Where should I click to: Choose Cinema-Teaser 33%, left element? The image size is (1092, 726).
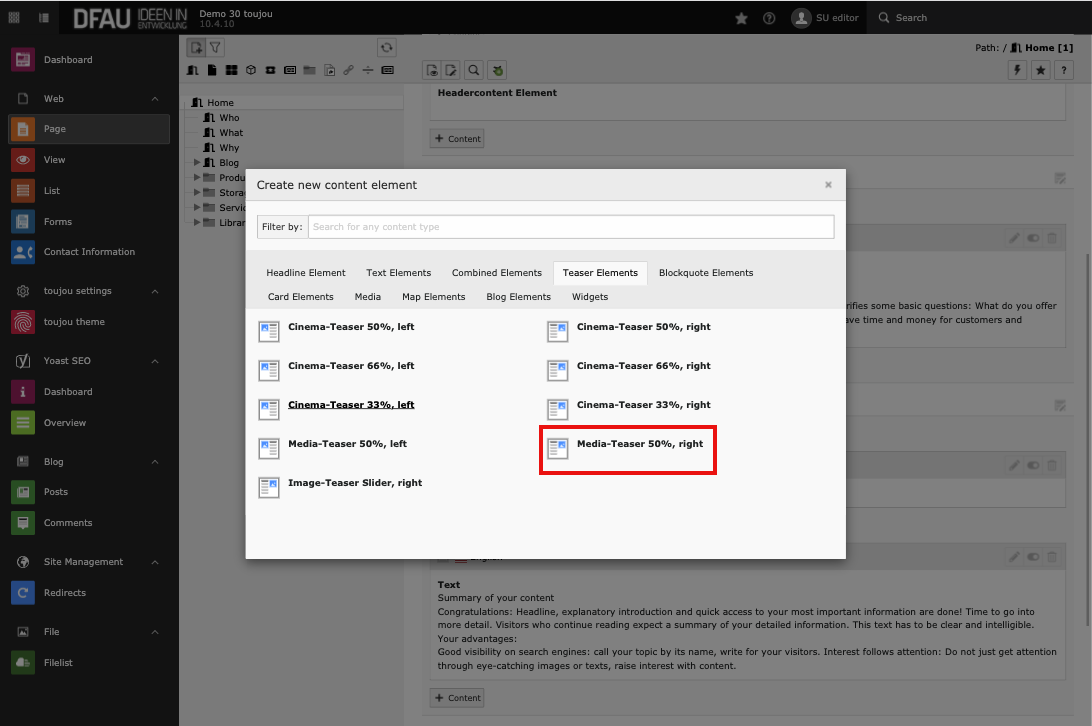(x=350, y=405)
